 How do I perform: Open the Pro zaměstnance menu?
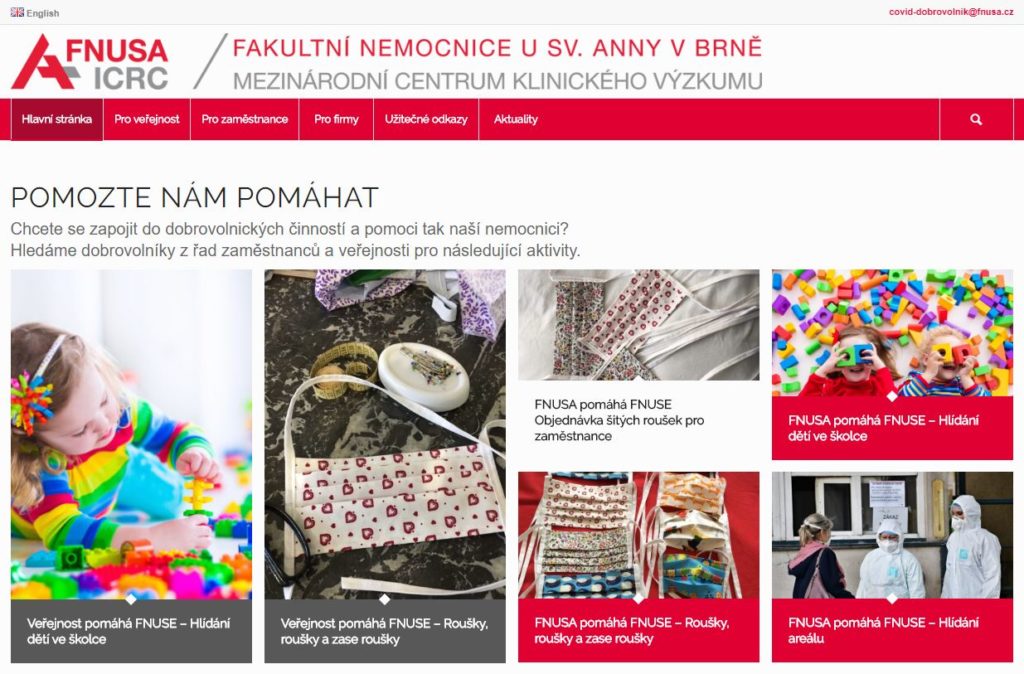245,120
